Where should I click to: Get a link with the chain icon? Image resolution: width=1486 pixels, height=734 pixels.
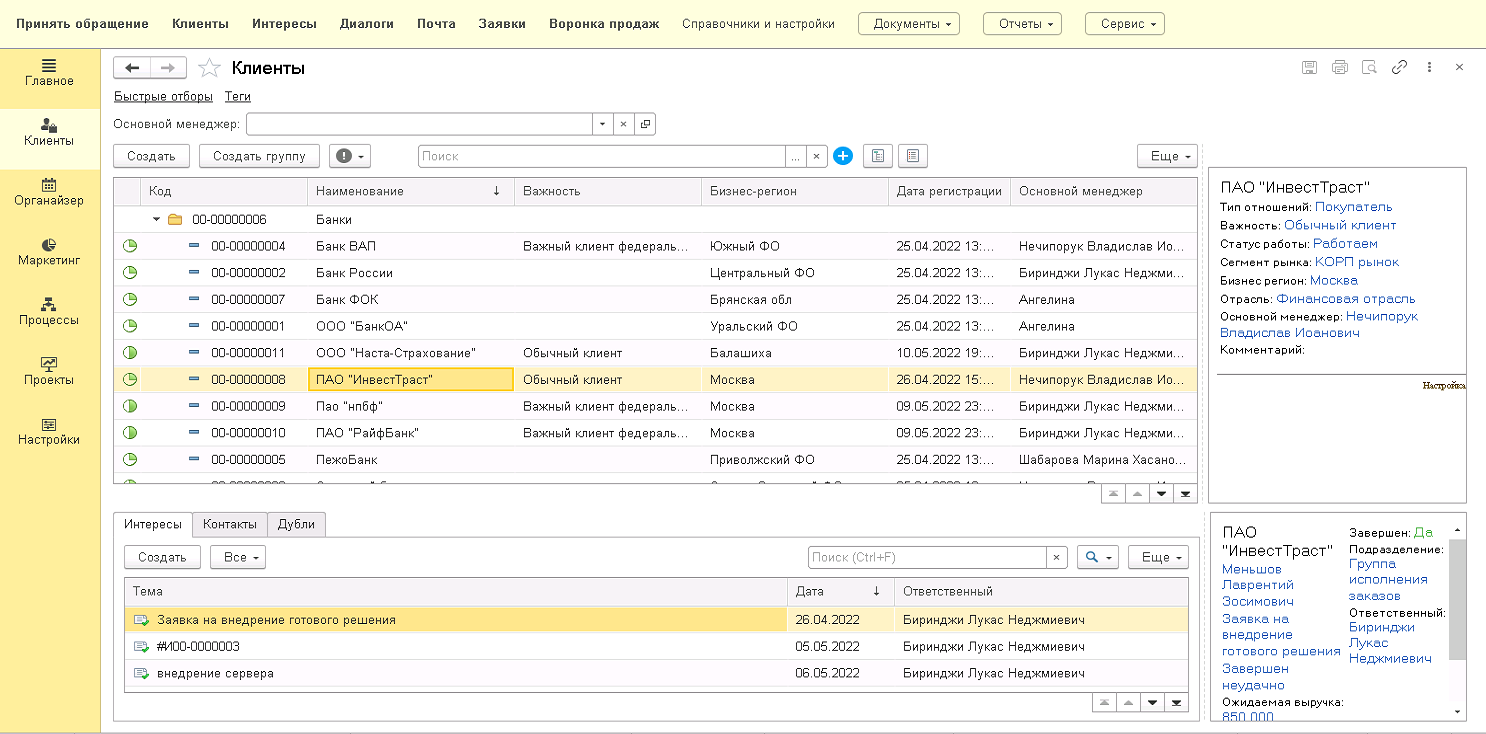[x=1400, y=68]
